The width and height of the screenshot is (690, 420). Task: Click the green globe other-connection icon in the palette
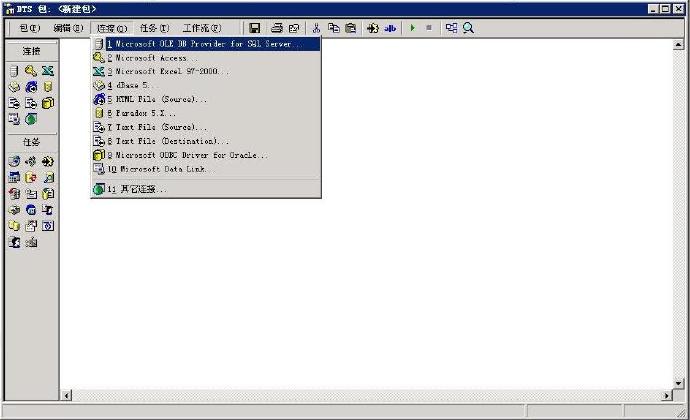(x=31, y=119)
